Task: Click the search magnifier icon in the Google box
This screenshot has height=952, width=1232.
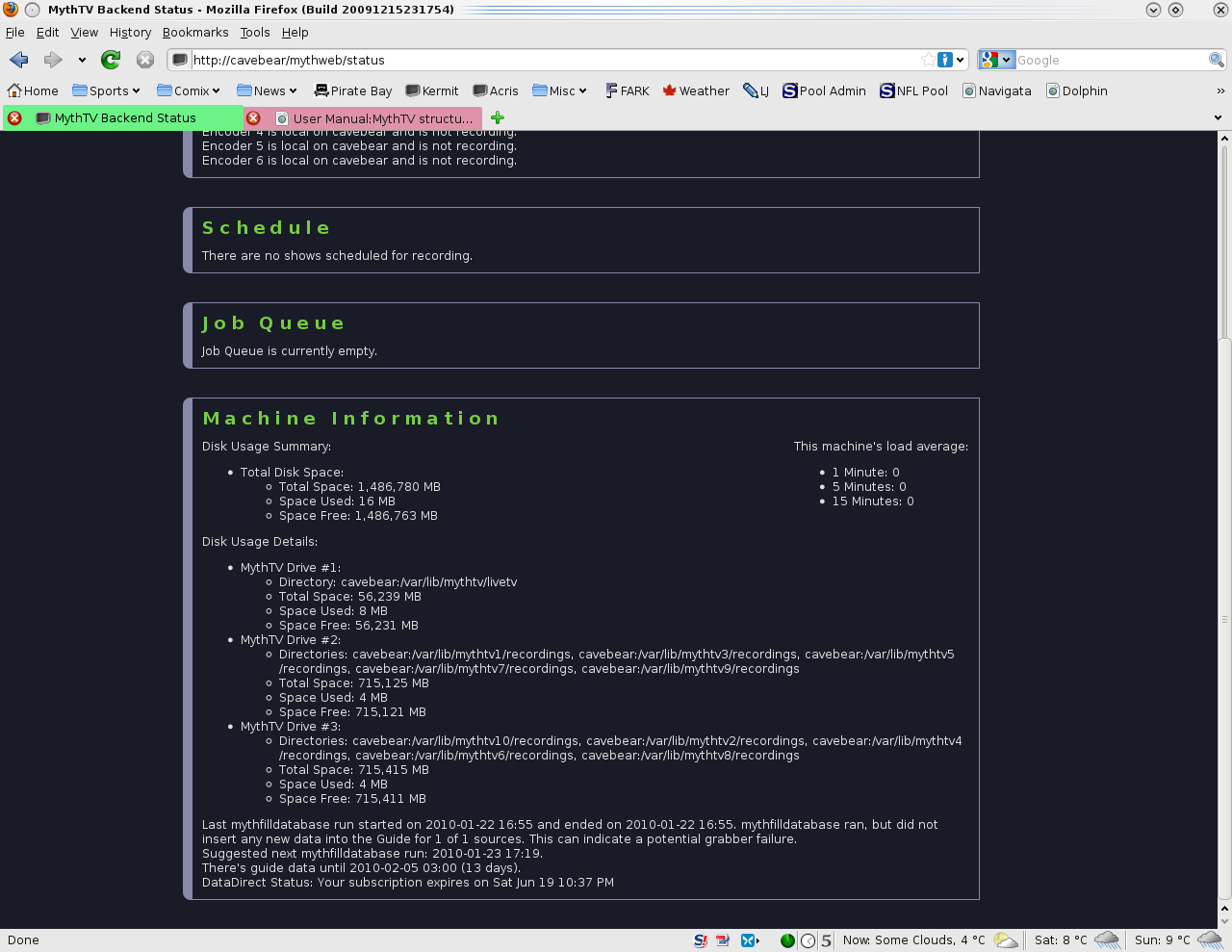Action: (x=1217, y=60)
